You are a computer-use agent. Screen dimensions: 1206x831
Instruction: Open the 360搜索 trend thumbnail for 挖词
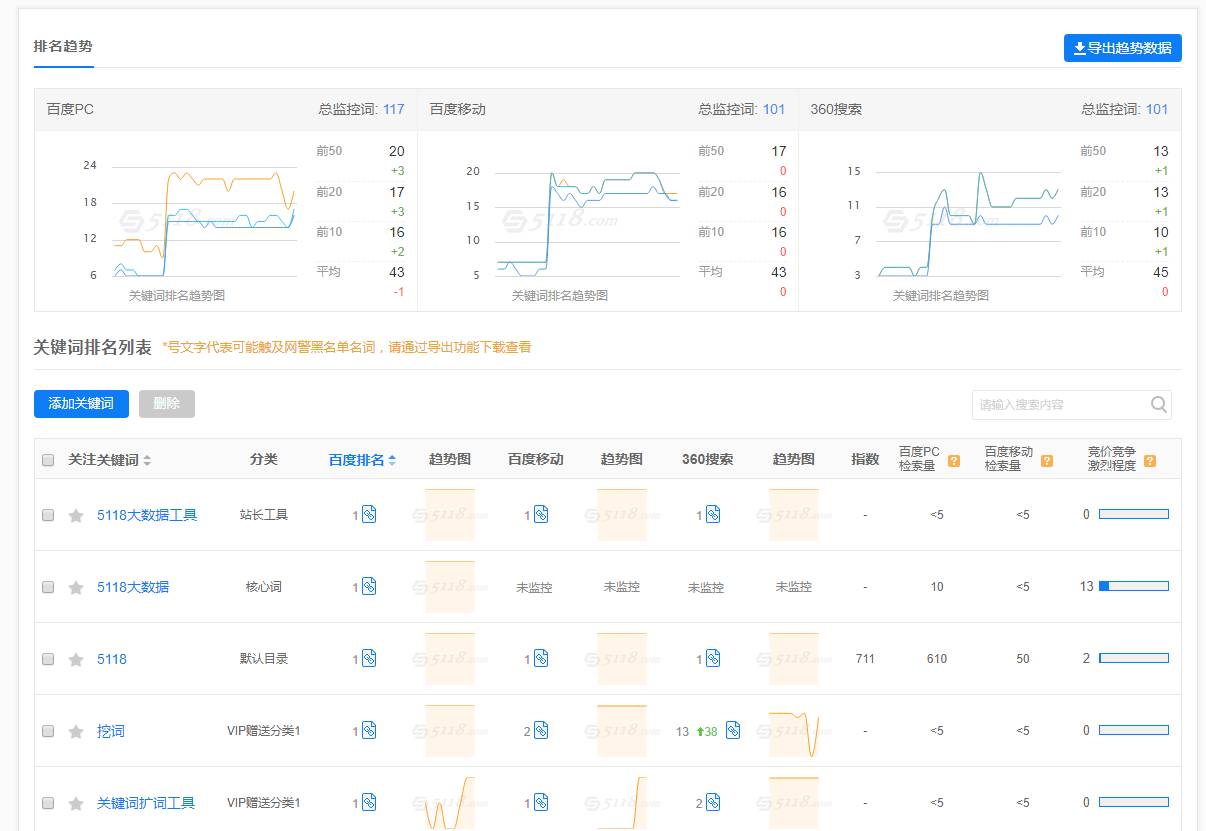point(794,731)
